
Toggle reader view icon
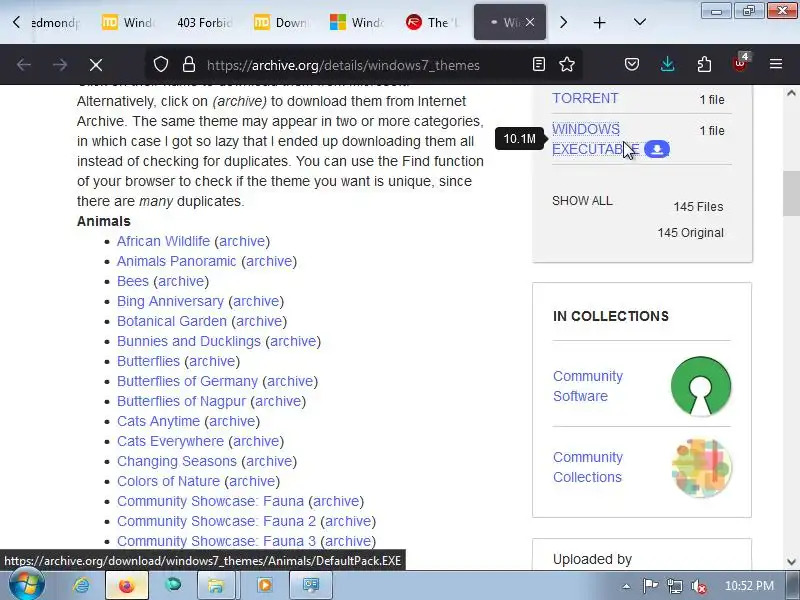pos(538,64)
